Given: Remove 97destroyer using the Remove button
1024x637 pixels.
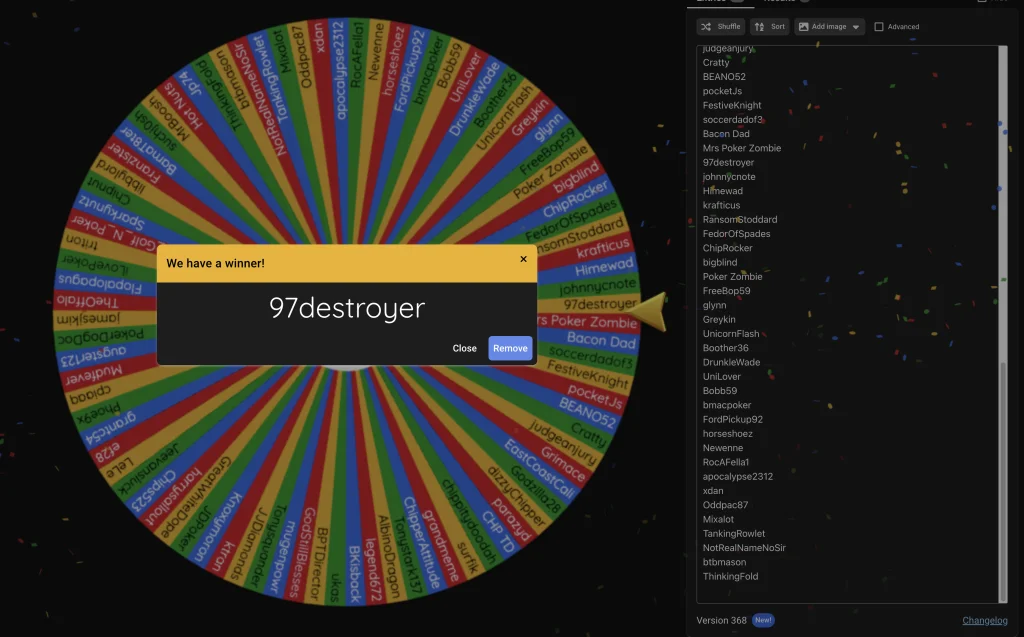Looking at the screenshot, I should pyautogui.click(x=510, y=348).
